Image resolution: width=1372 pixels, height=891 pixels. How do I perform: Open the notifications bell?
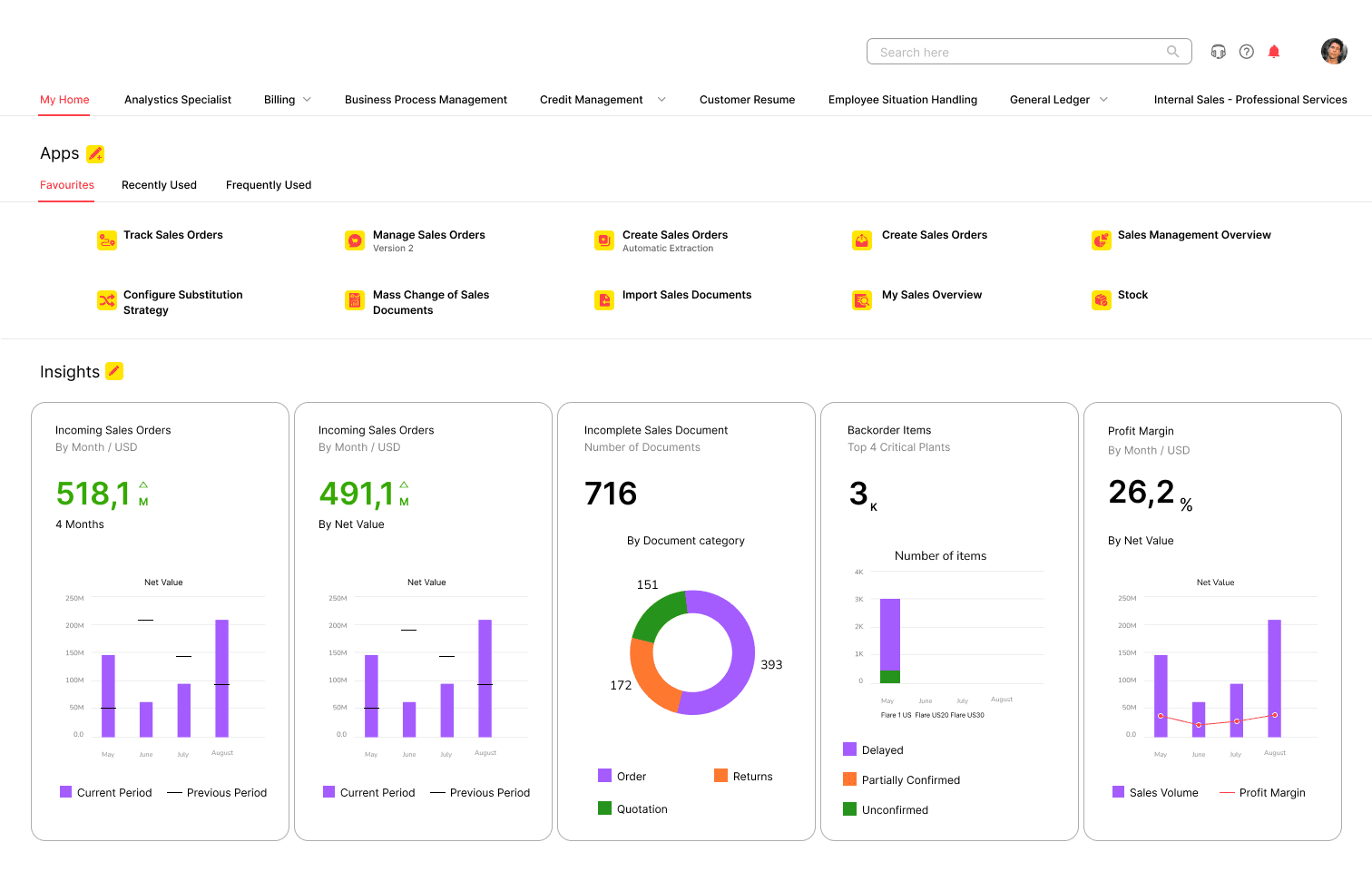(1274, 52)
